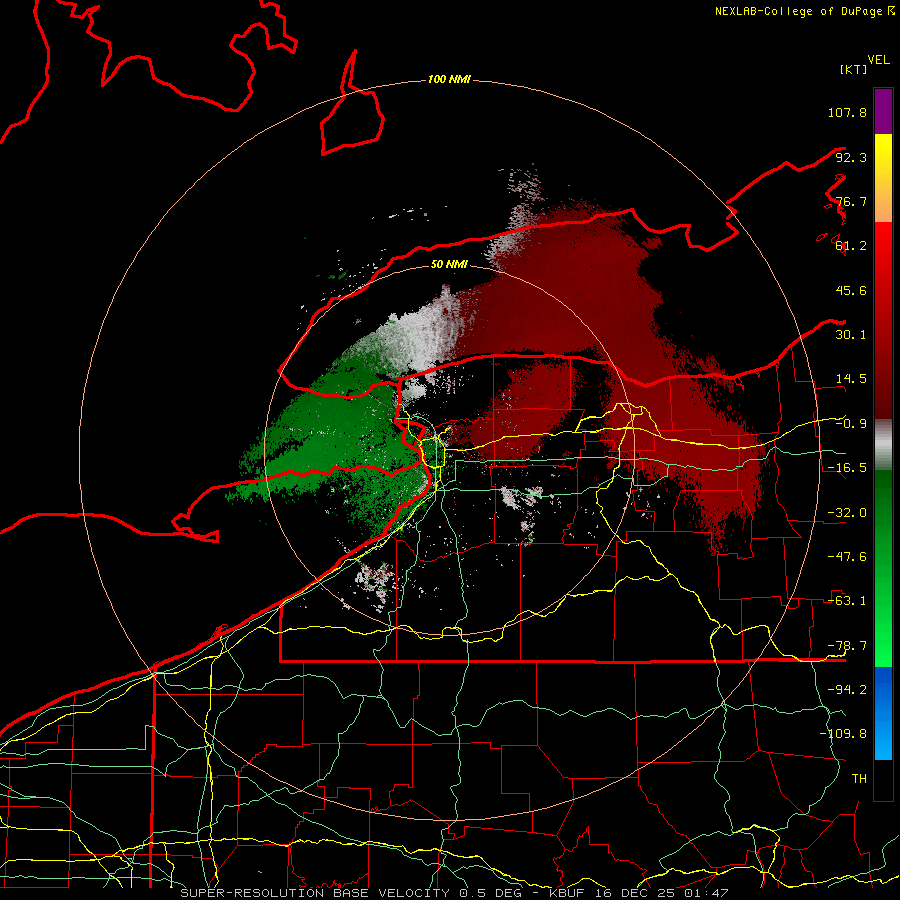Viewport: 900px width, 900px height.
Task: Click the 14.5 legend value
Action: (x=851, y=379)
